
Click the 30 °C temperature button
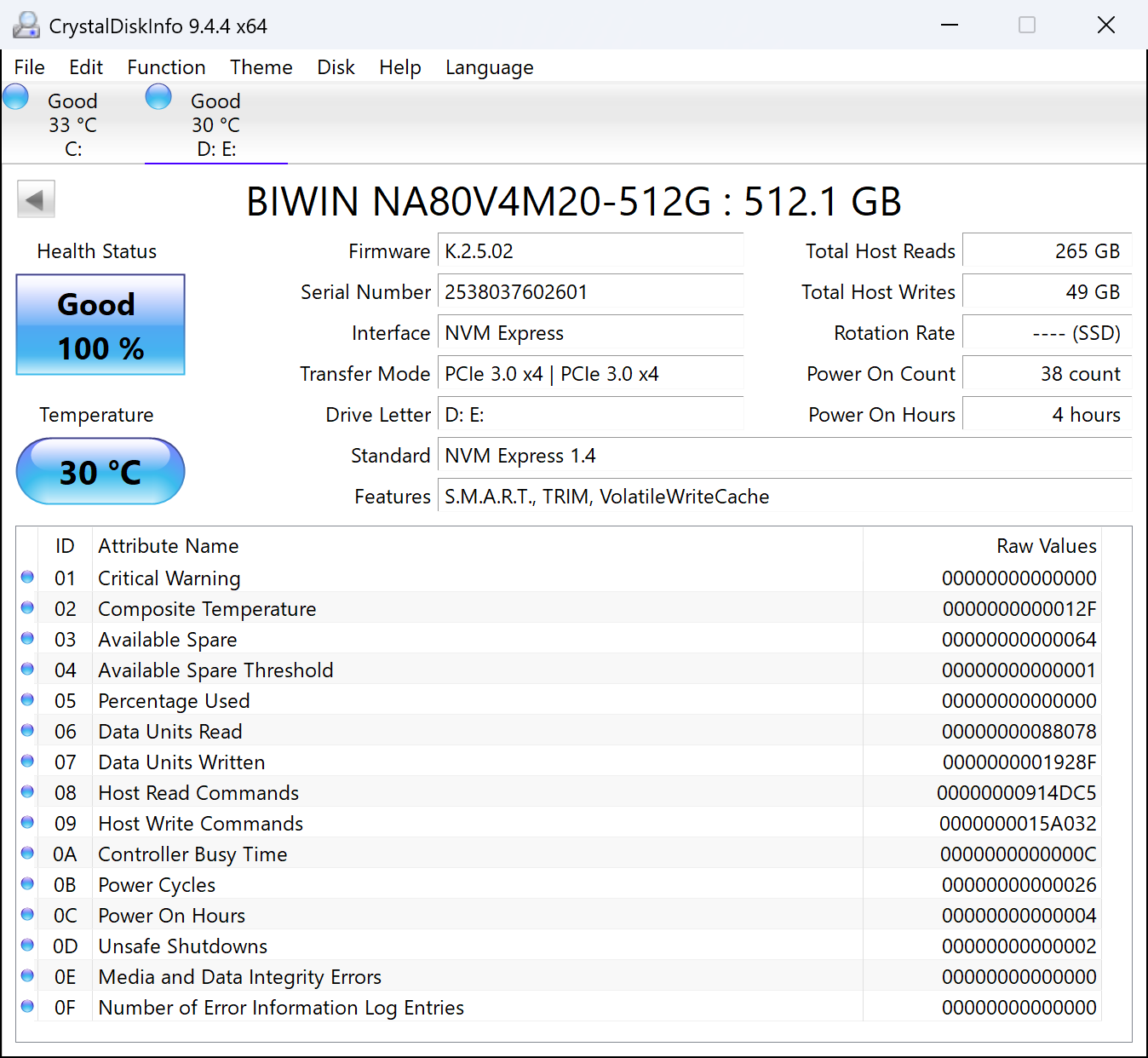pos(100,471)
